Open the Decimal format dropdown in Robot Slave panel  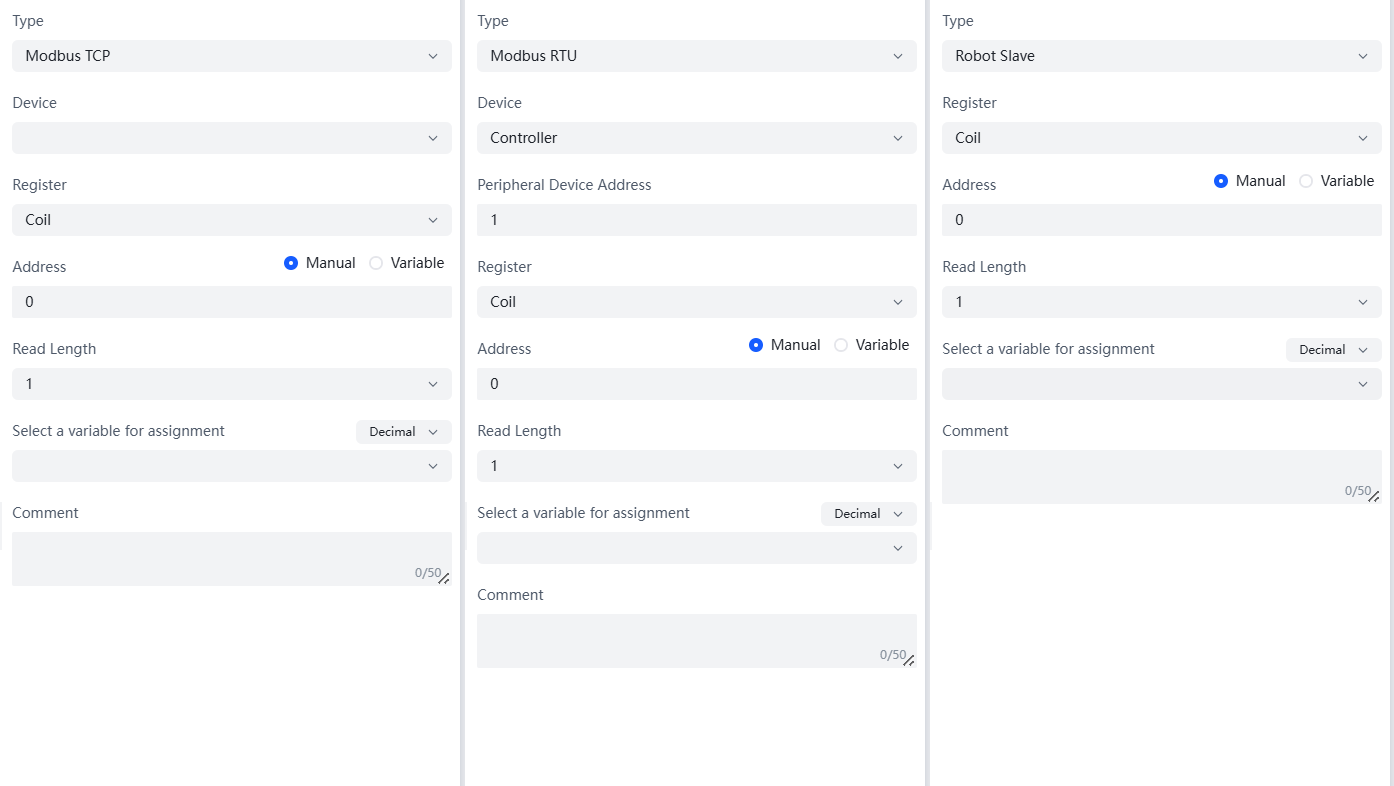click(x=1333, y=350)
